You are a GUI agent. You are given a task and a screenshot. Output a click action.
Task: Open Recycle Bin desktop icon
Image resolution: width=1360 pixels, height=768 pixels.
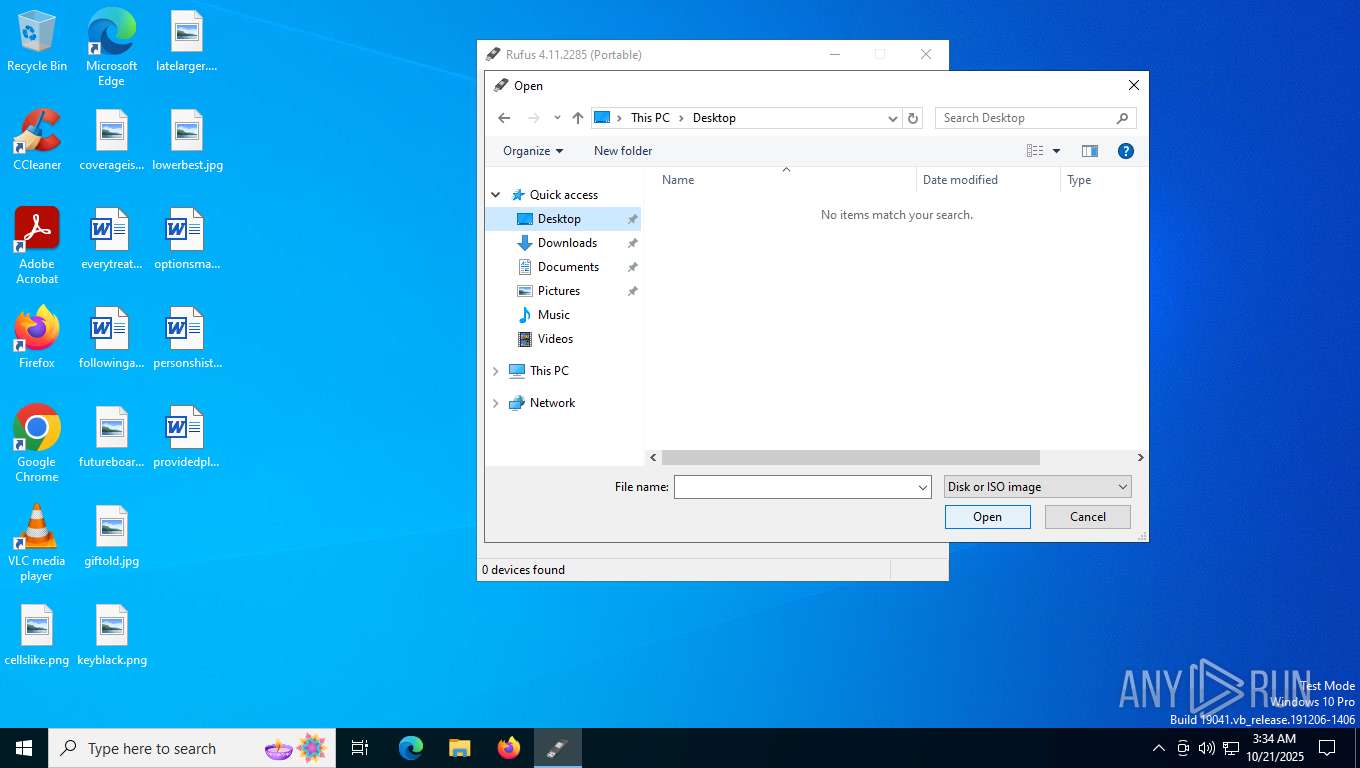(x=37, y=42)
